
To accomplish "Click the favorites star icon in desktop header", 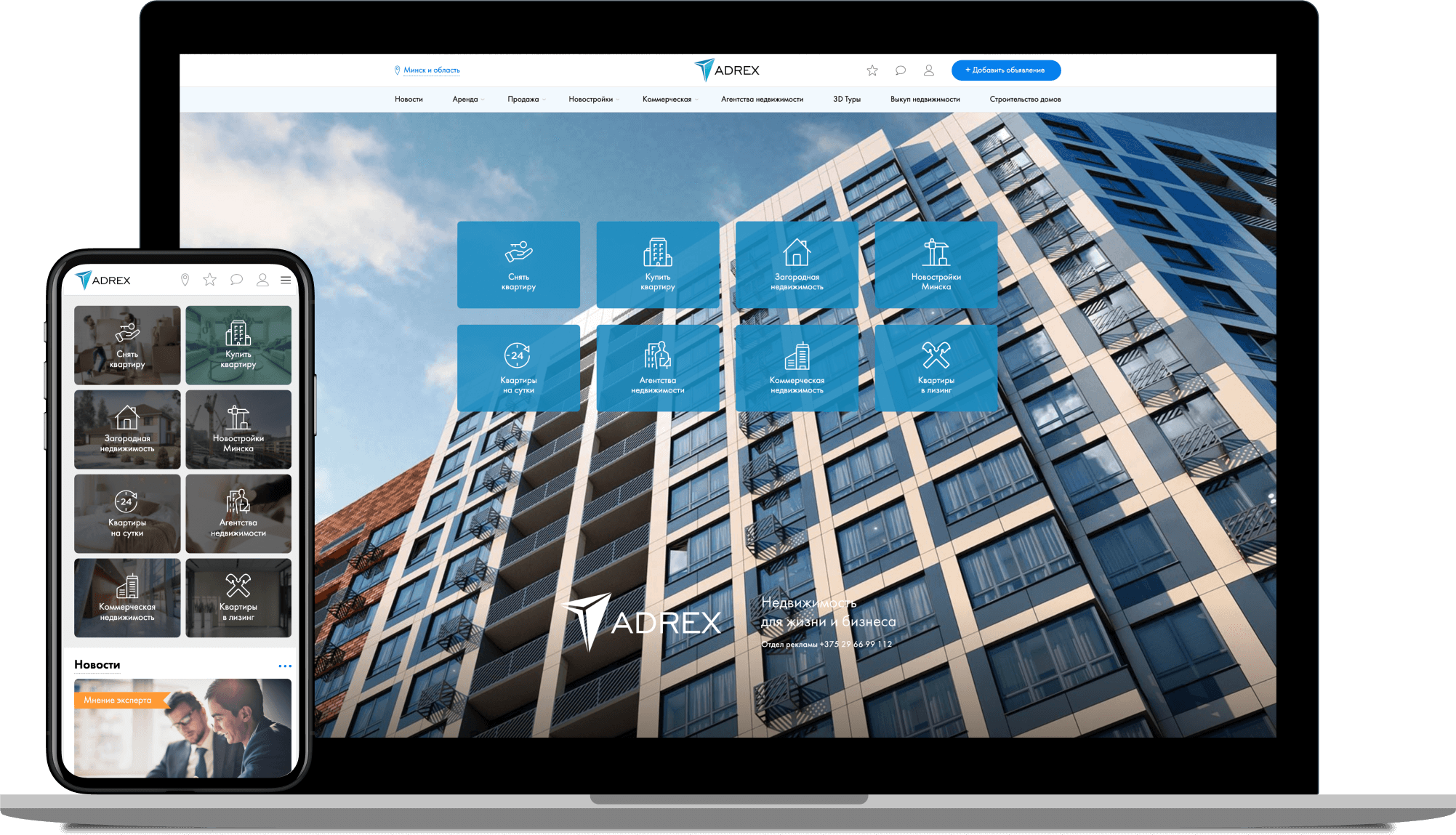I will [872, 70].
